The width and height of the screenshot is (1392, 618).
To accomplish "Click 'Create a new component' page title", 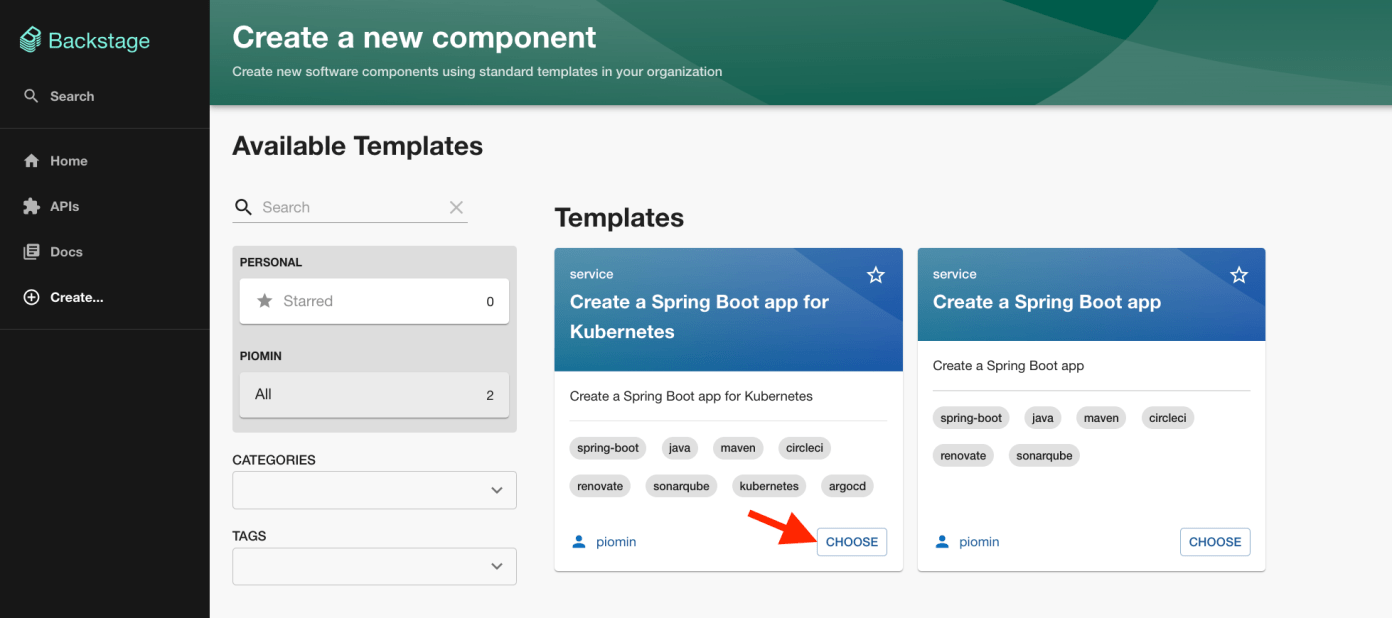I will click(x=414, y=38).
